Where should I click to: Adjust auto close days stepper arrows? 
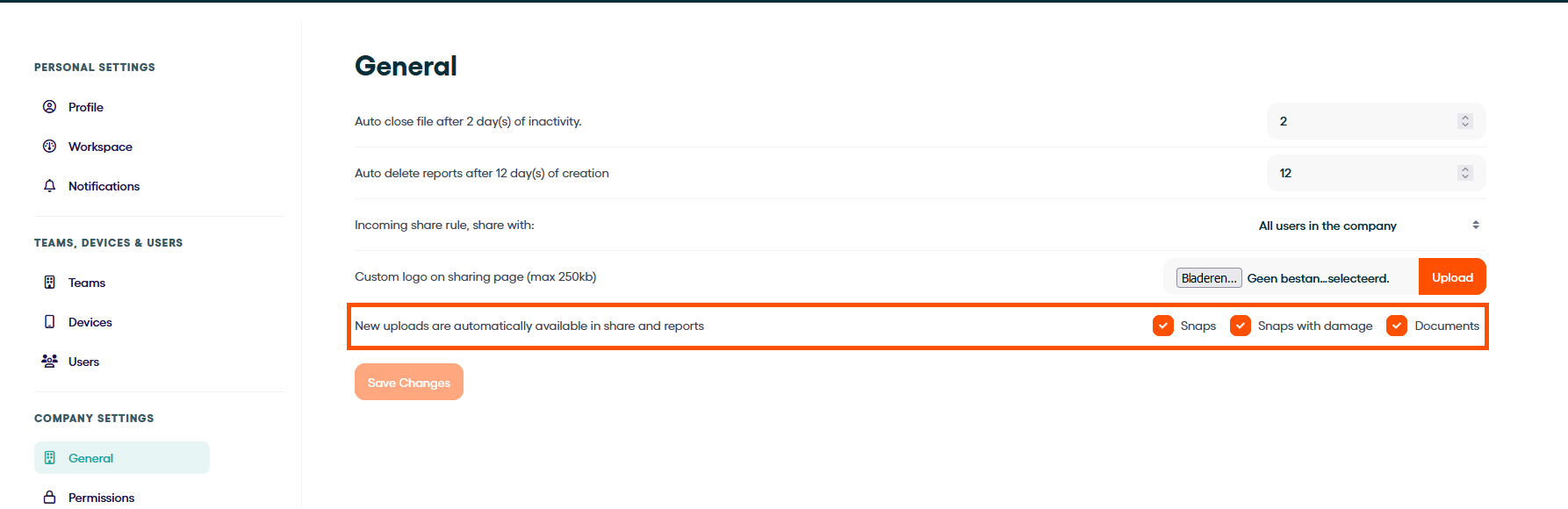[1464, 121]
